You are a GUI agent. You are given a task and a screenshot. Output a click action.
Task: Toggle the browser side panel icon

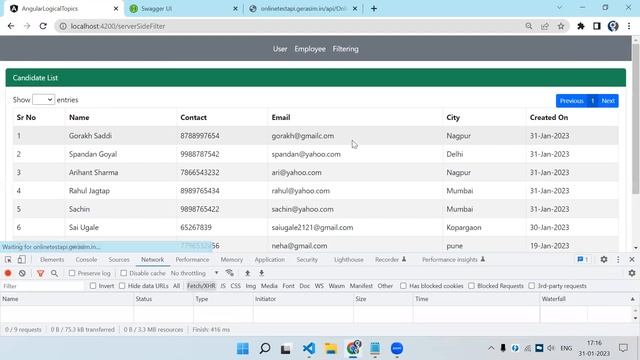click(x=597, y=26)
